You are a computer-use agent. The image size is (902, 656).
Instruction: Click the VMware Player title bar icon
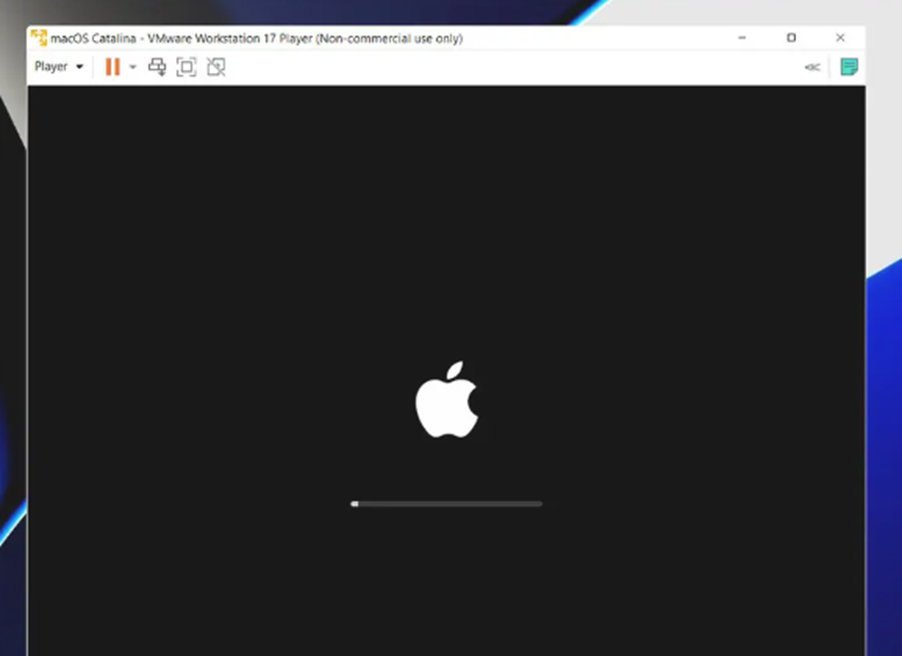(x=39, y=38)
